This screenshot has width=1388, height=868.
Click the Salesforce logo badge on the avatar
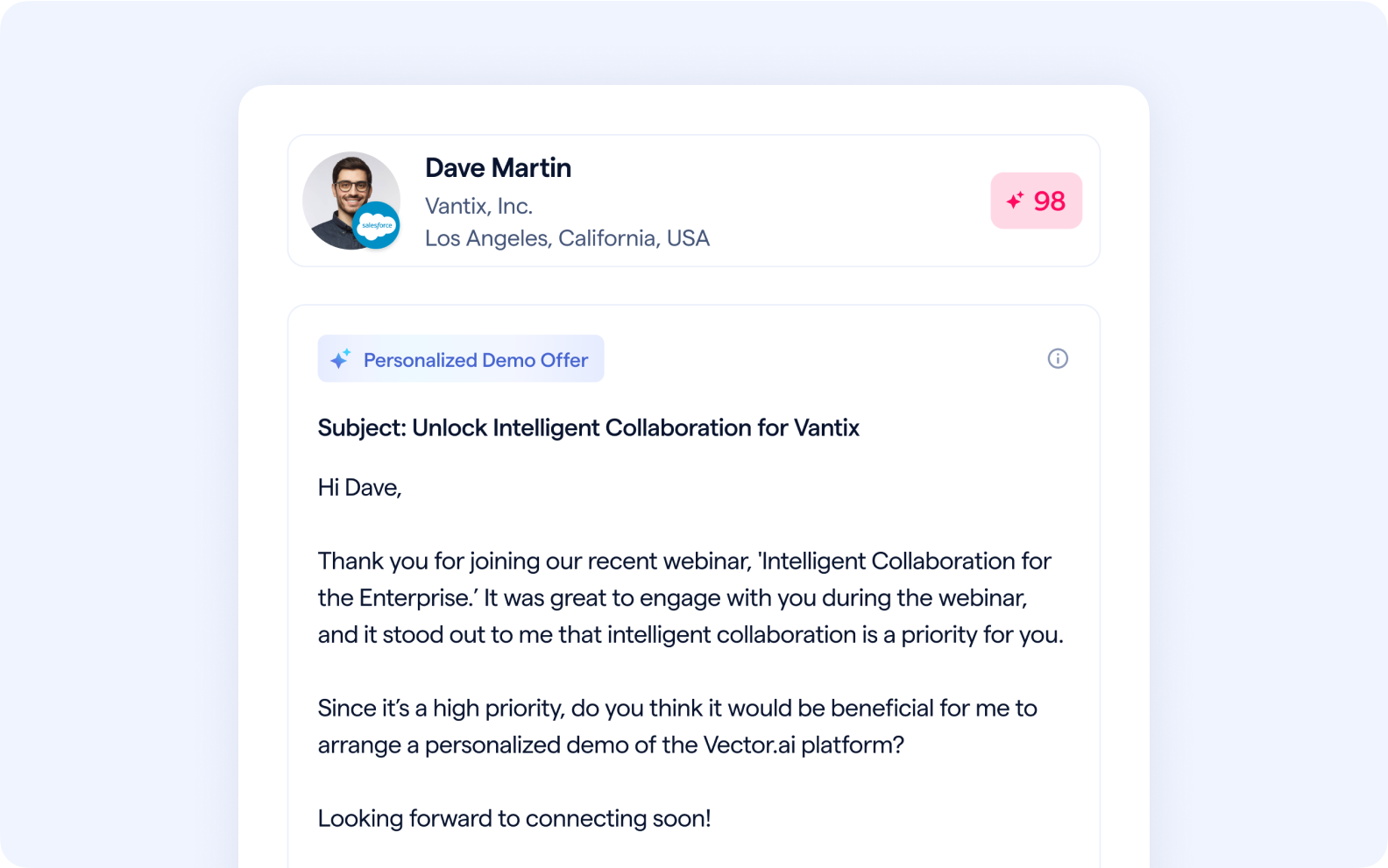tap(379, 225)
